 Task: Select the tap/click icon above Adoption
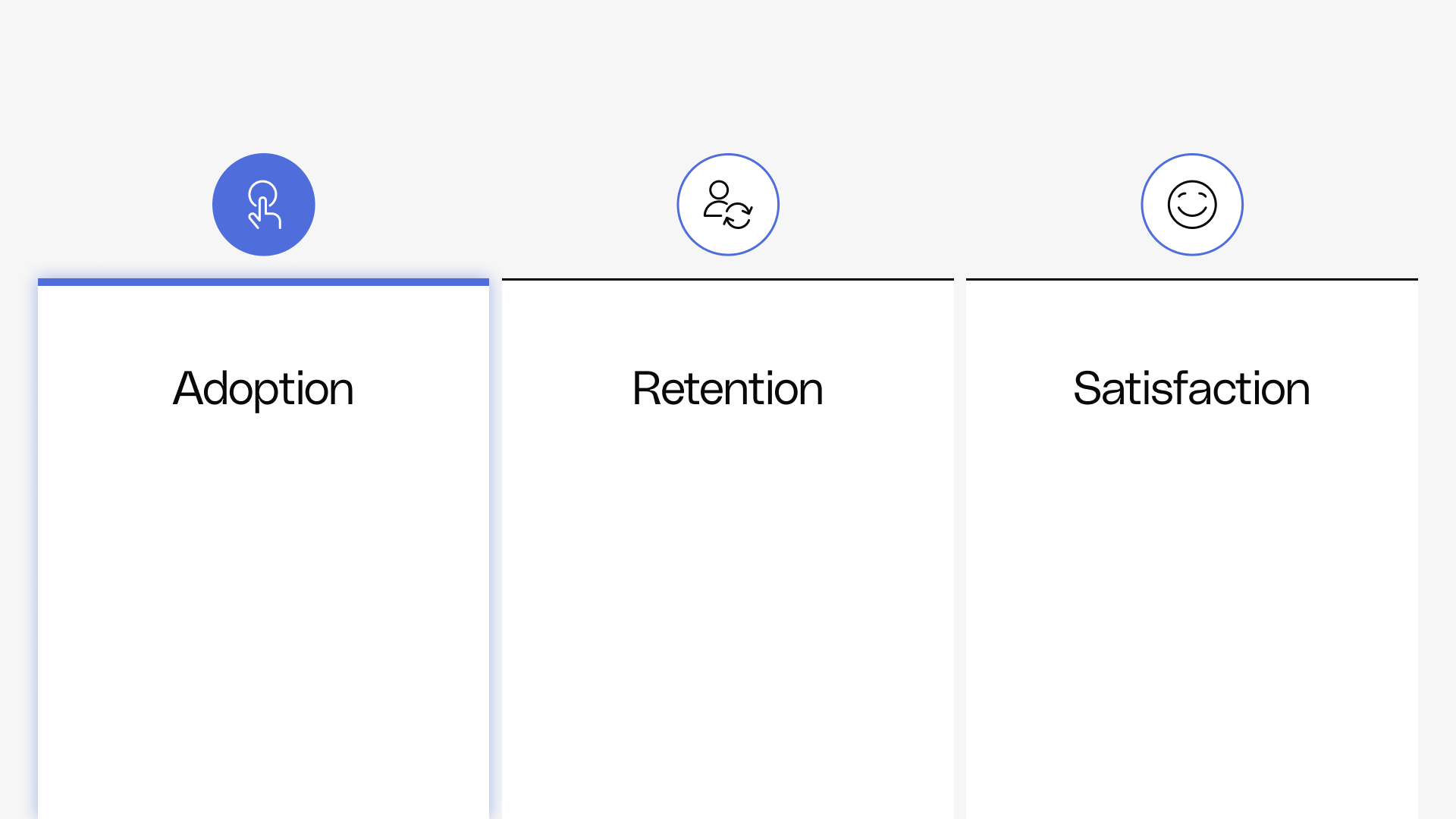[x=264, y=204]
